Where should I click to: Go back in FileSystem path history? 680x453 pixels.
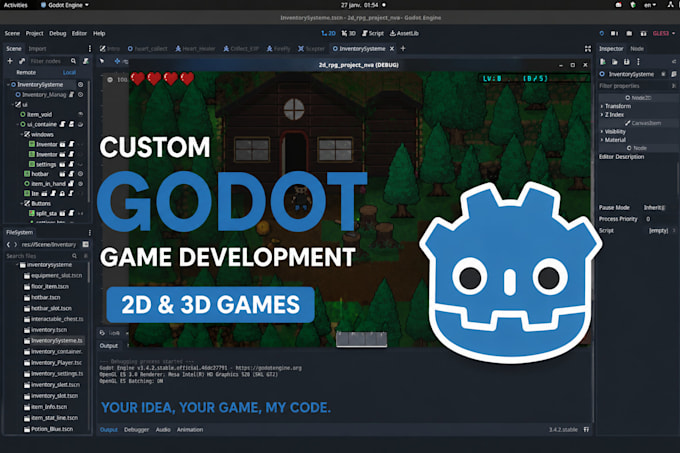8,244
